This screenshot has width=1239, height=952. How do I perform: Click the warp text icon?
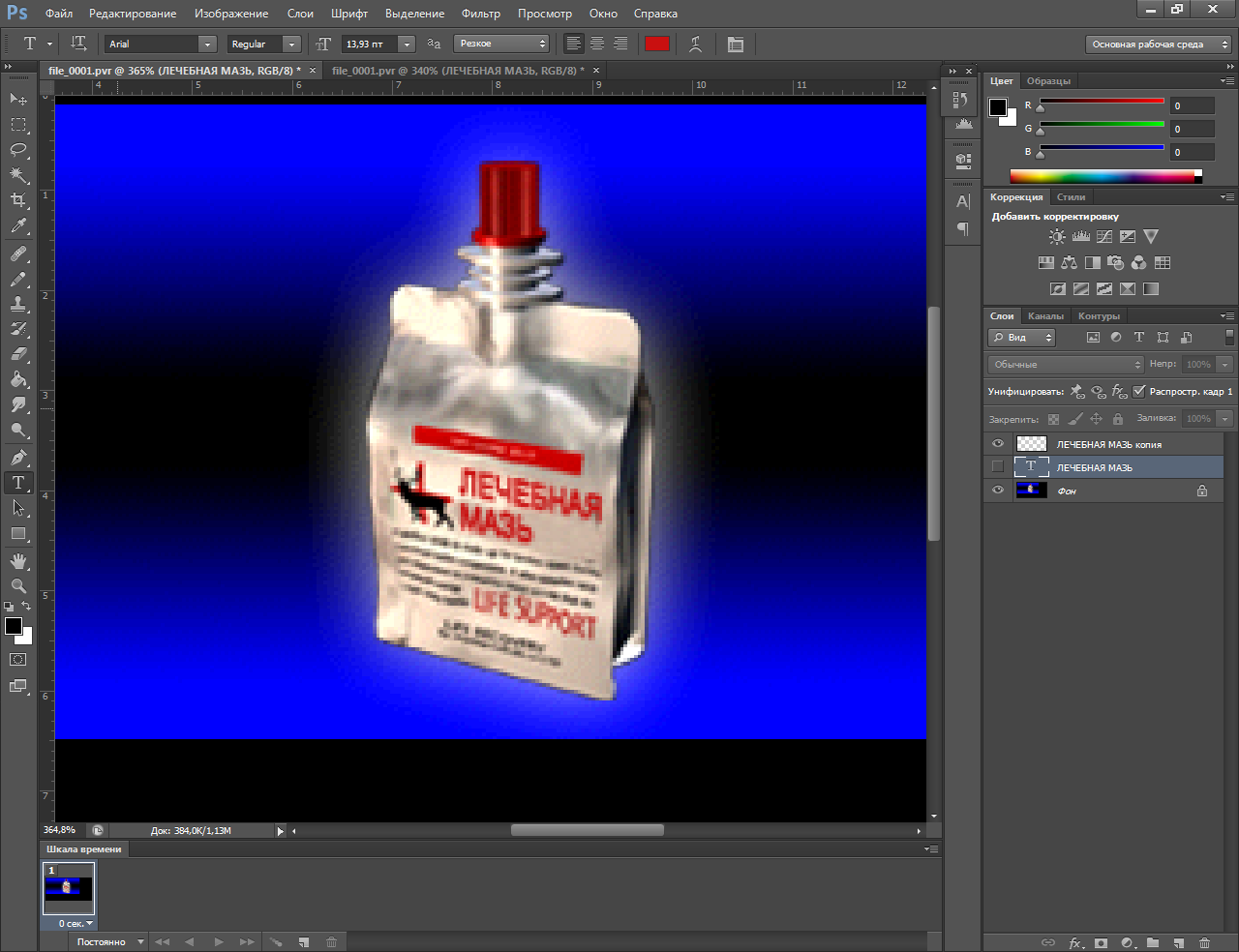[695, 44]
